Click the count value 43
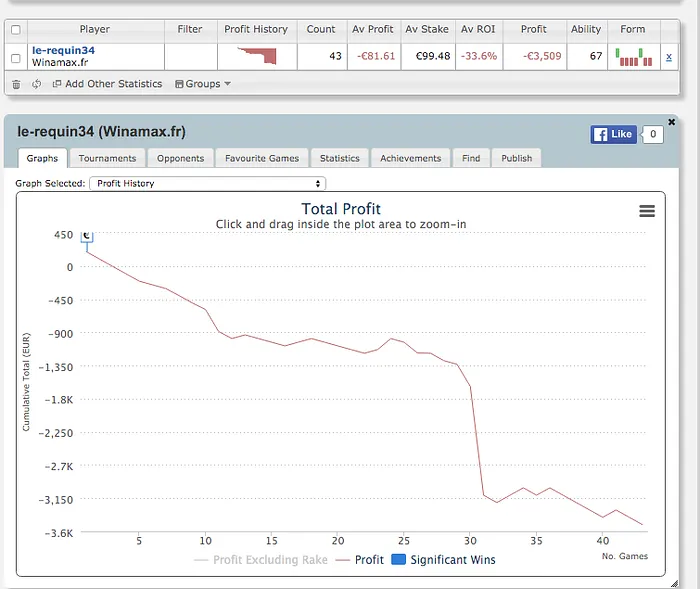This screenshot has height=589, width=700. tap(335, 56)
